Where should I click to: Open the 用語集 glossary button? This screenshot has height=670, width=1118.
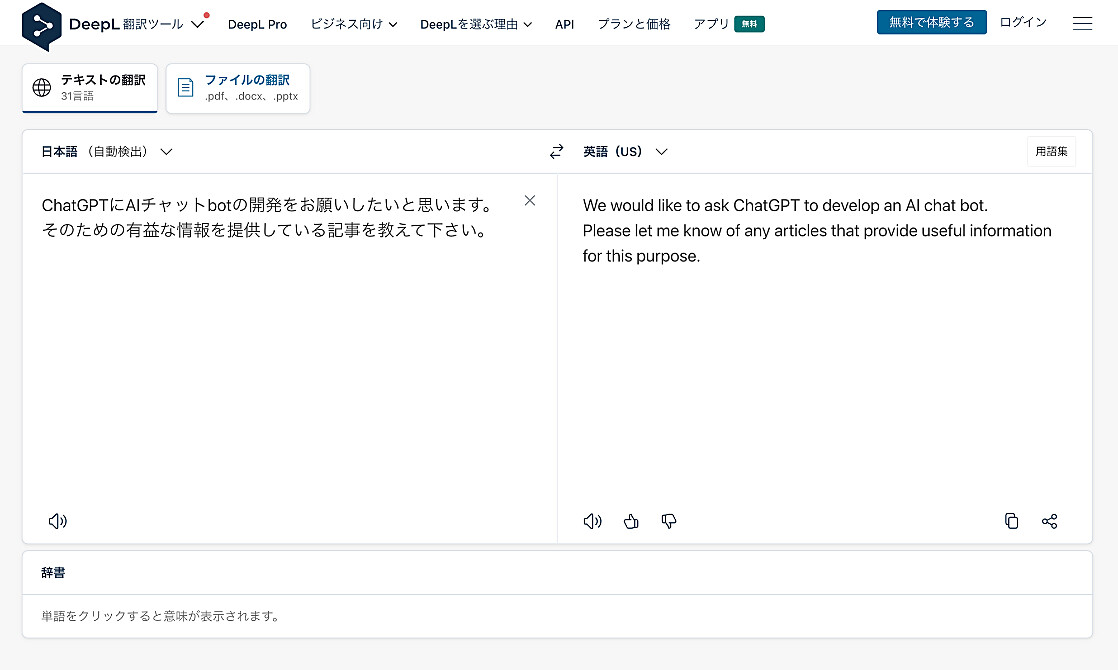tap(1051, 151)
